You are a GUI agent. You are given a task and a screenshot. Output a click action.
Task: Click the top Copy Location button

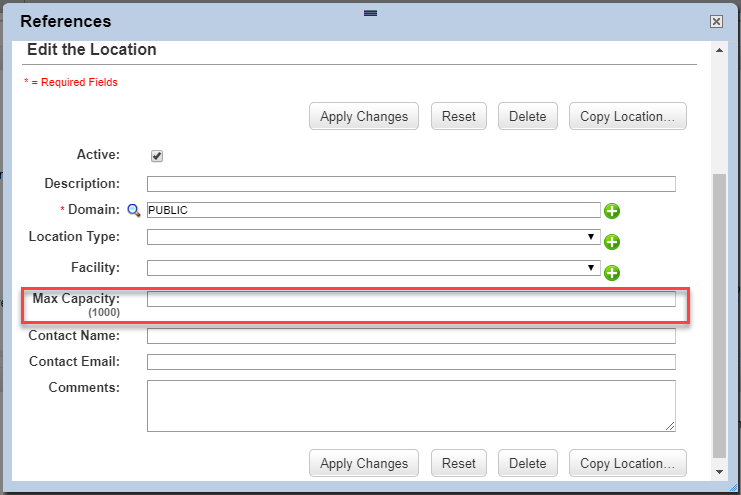click(x=628, y=116)
